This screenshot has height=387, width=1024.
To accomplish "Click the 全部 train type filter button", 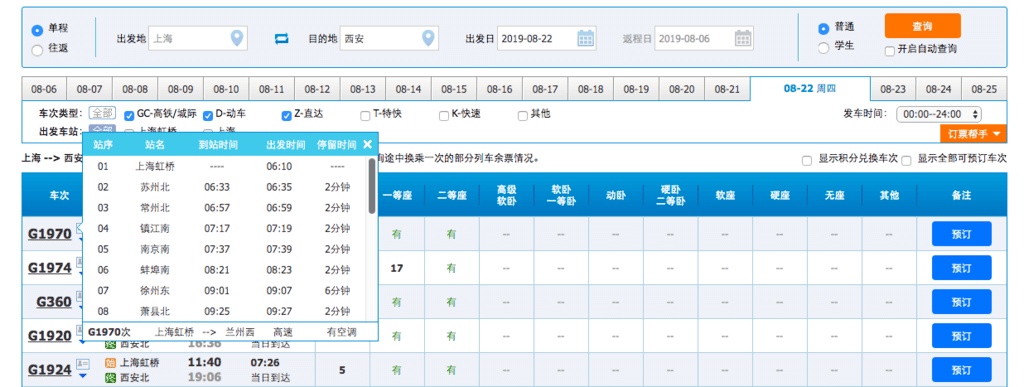I will click(x=101, y=114).
